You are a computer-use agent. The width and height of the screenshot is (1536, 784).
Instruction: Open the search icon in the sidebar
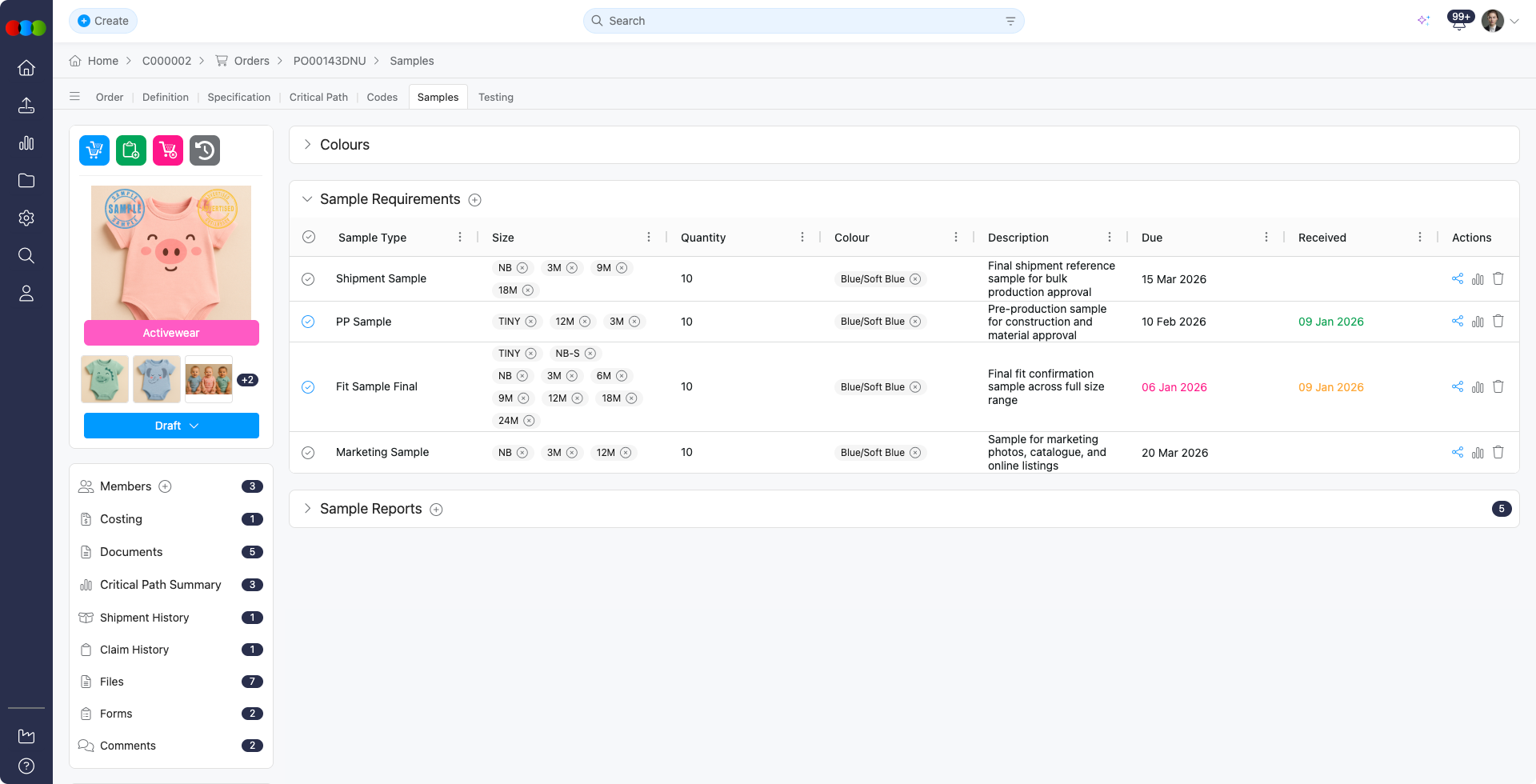[x=26, y=256]
